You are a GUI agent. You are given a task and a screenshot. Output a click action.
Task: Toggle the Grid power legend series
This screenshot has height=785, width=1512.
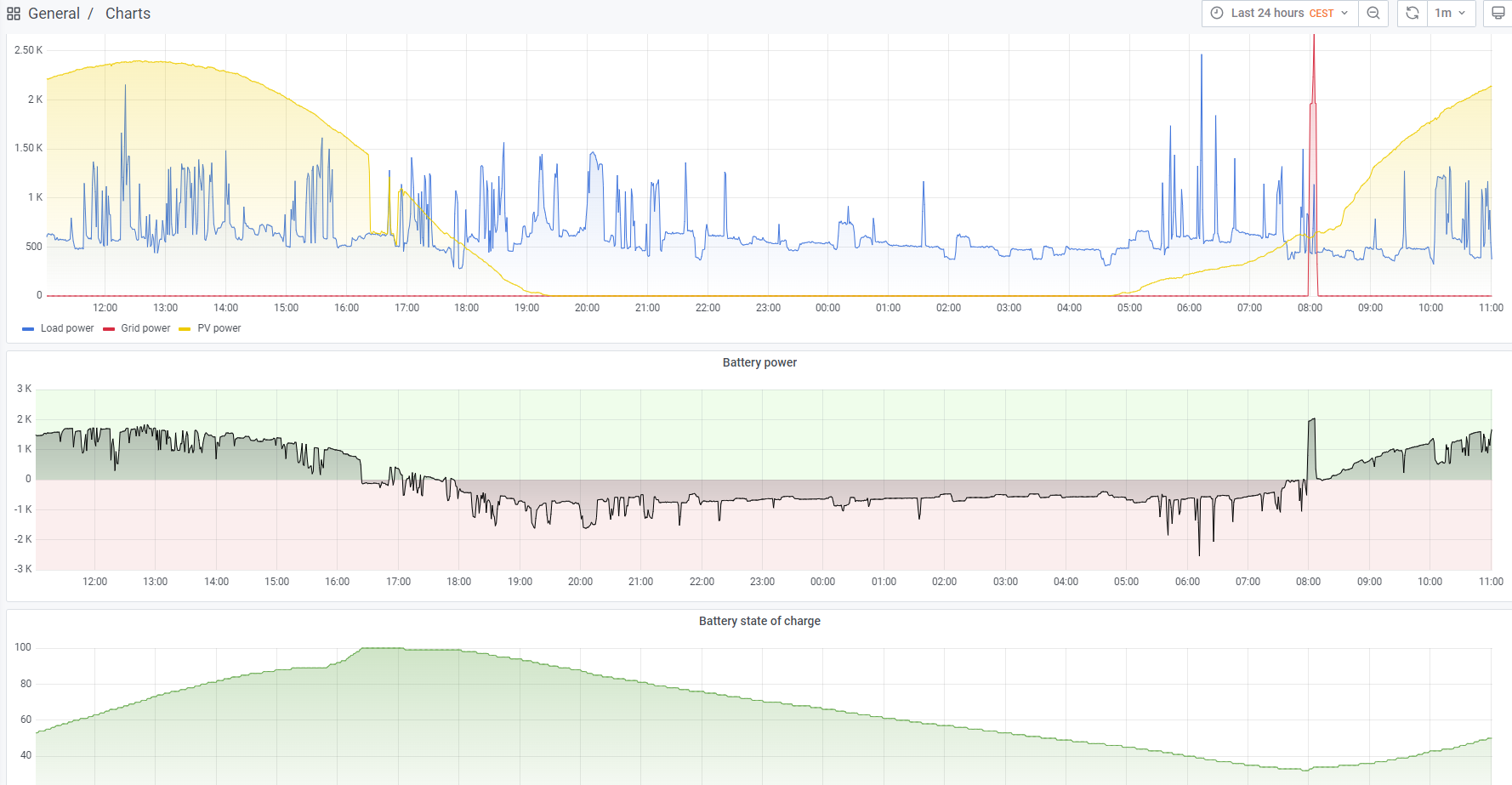[x=145, y=328]
